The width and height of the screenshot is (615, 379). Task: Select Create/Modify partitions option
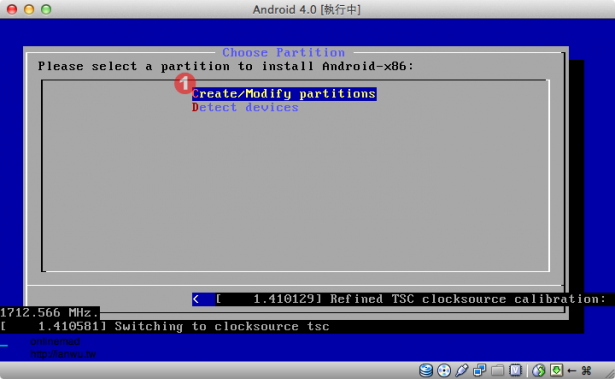pos(284,94)
